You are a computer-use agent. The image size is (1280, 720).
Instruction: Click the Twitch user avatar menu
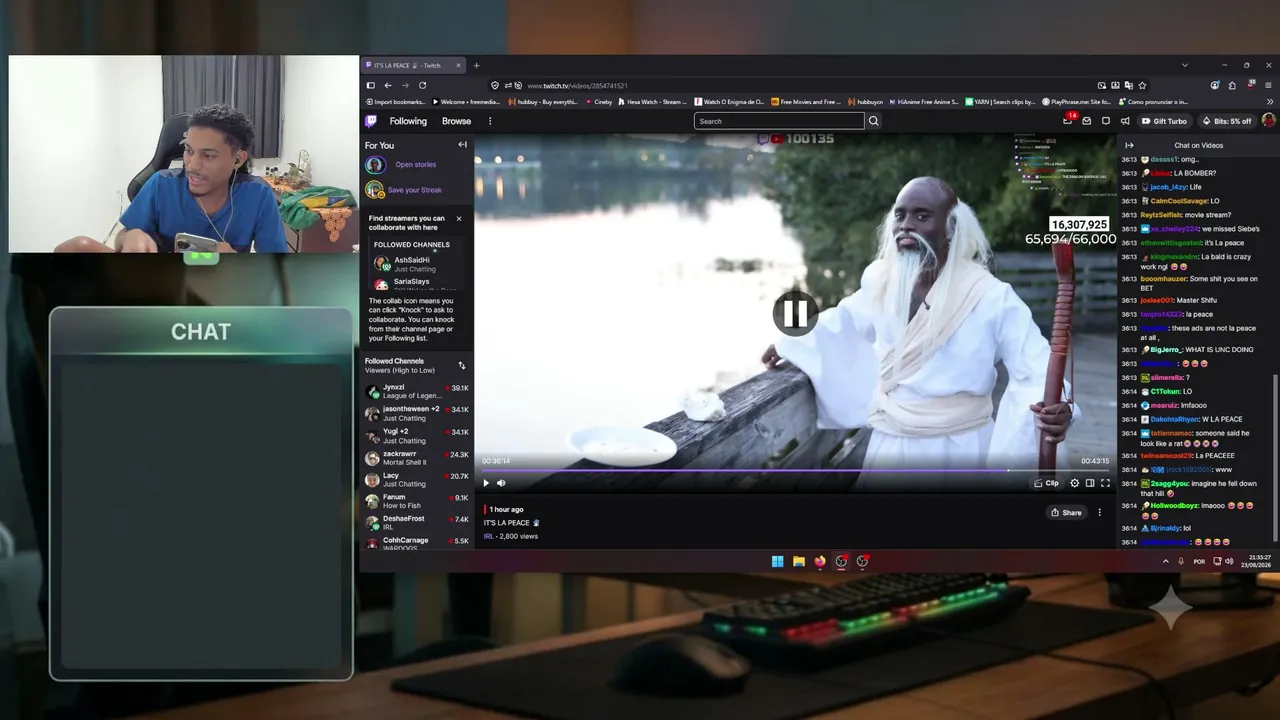[x=1268, y=121]
